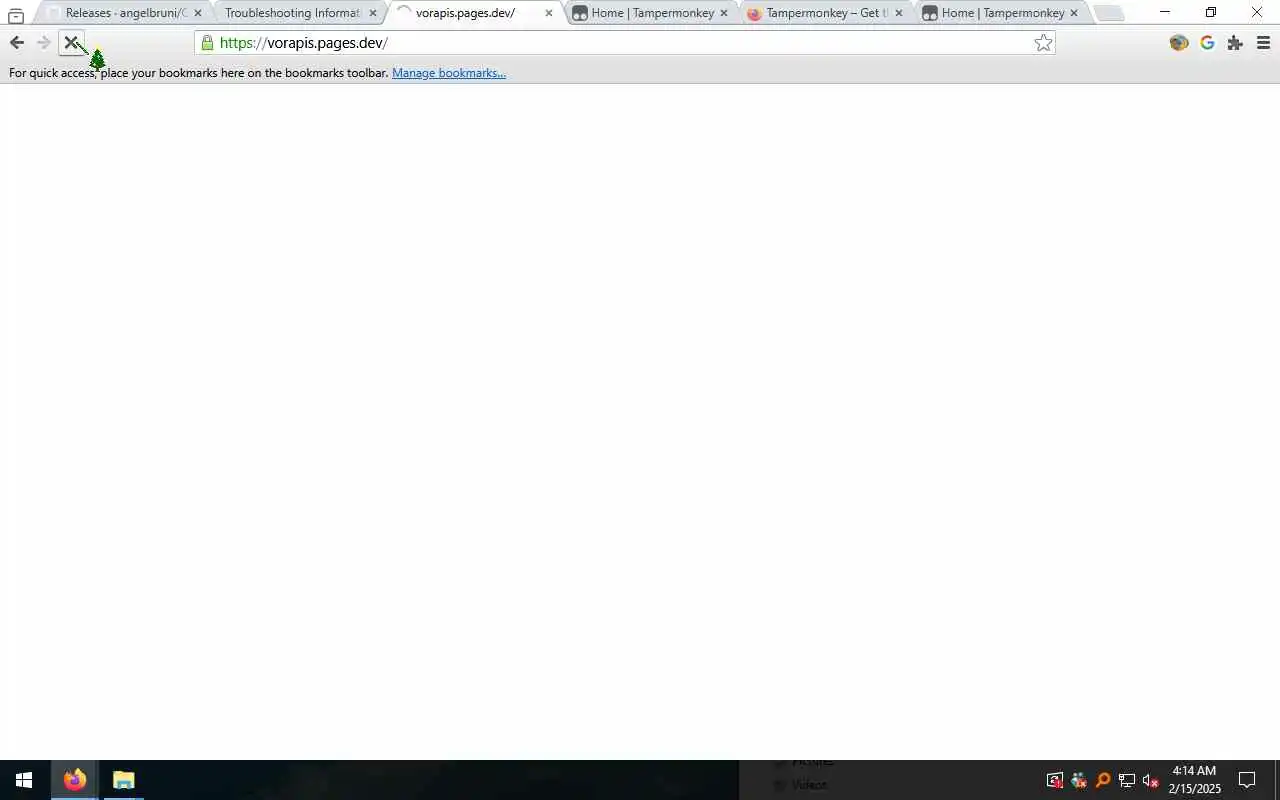The height and width of the screenshot is (800, 1280).
Task: Close the first Home | Tampermonkey tab
Action: coord(724,13)
